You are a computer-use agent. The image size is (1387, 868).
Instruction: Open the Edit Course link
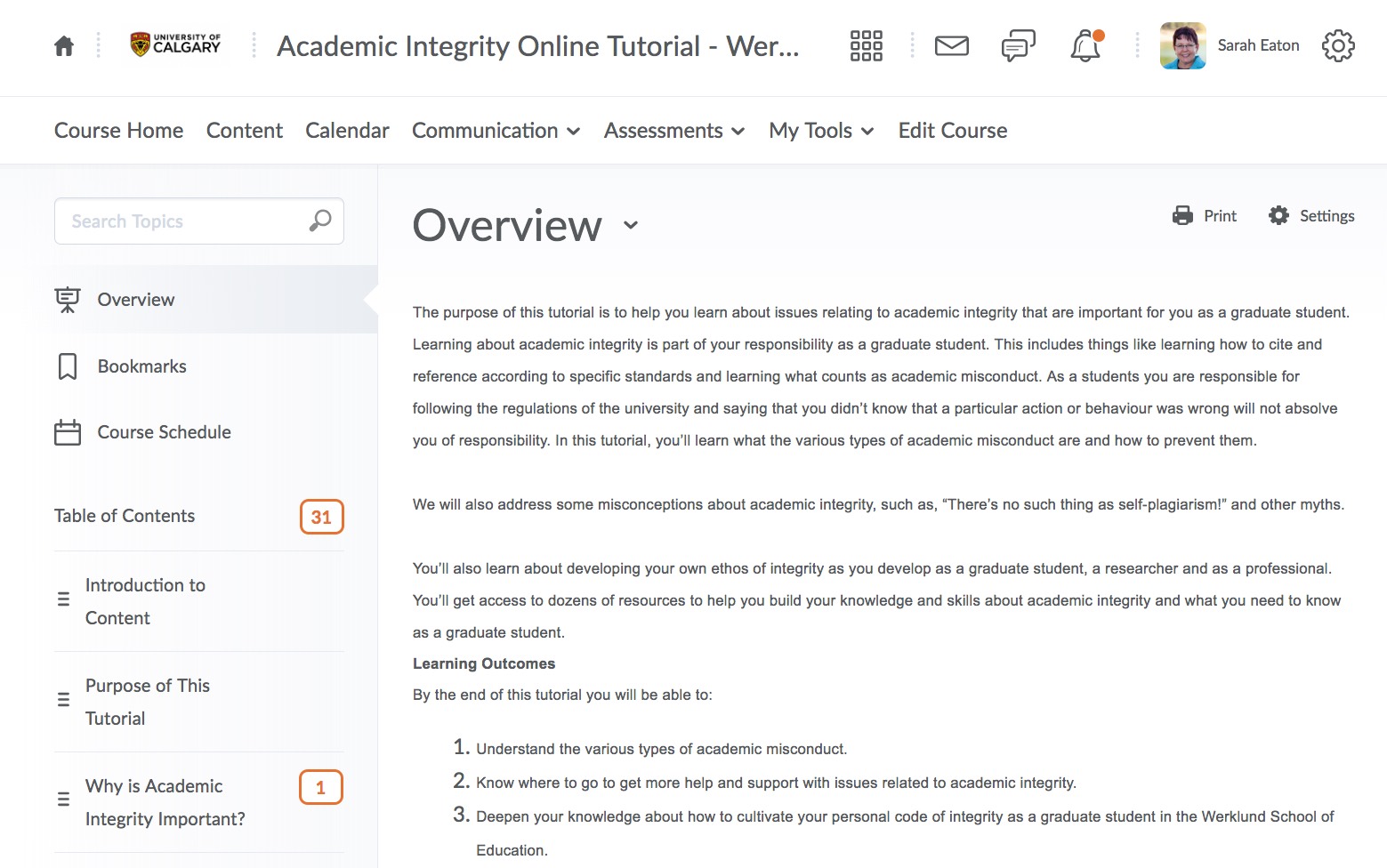952,130
